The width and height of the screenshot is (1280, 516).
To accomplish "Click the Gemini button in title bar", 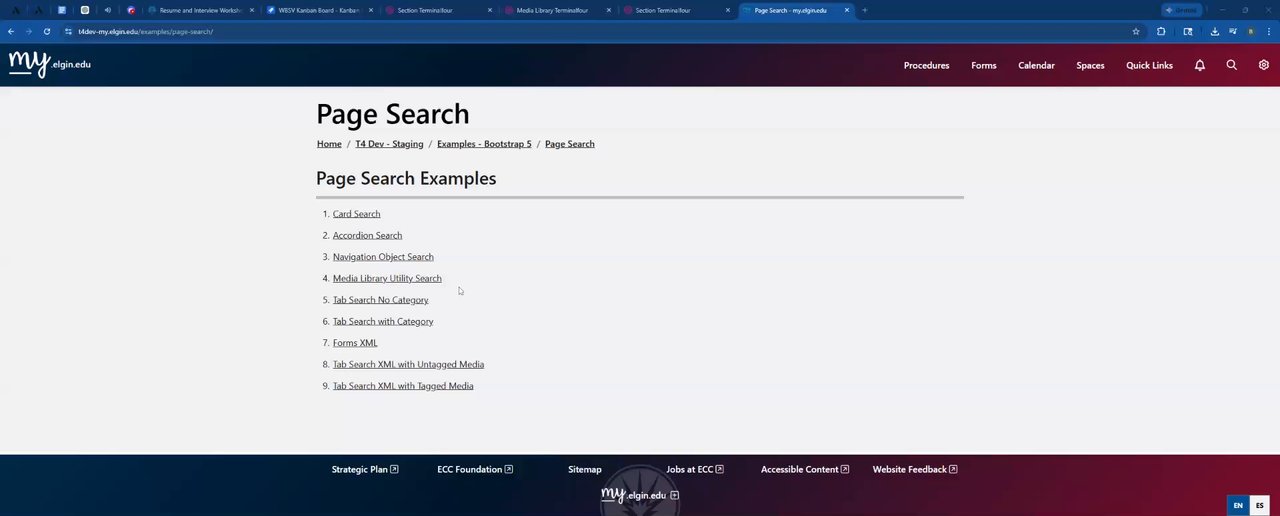I will 1181,10.
